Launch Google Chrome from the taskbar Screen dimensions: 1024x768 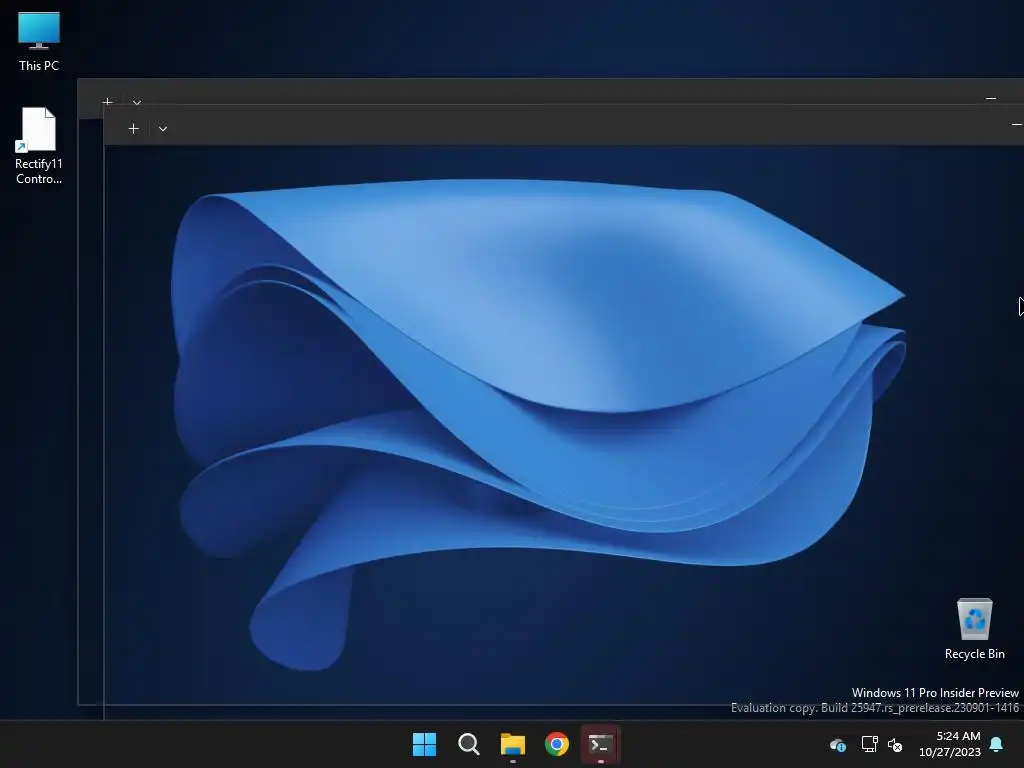(x=556, y=744)
